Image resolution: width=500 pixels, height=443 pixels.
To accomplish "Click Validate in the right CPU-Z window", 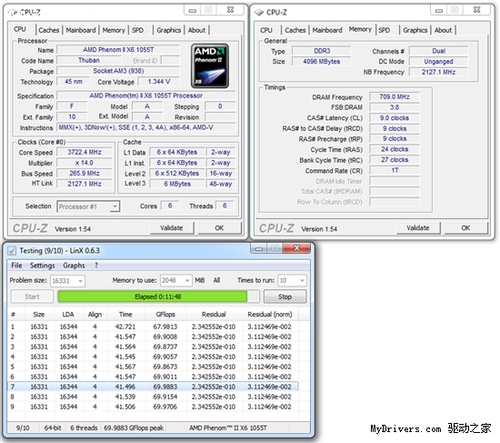I will pos(418,228).
